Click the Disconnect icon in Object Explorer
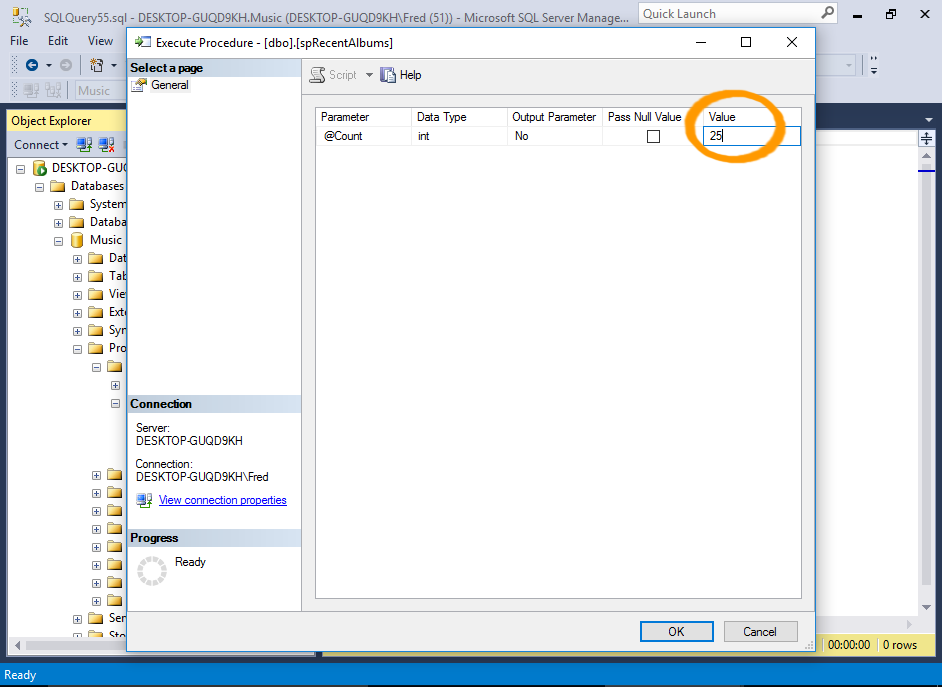Screen dimensions: 942x687 106,145
